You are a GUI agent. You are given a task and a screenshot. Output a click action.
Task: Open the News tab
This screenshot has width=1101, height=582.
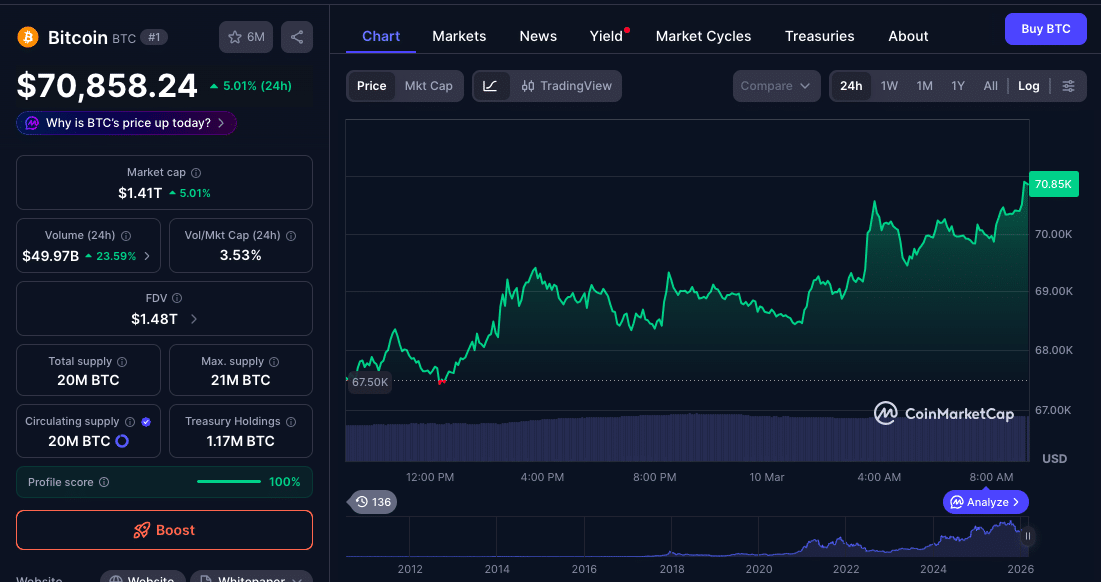[538, 36]
